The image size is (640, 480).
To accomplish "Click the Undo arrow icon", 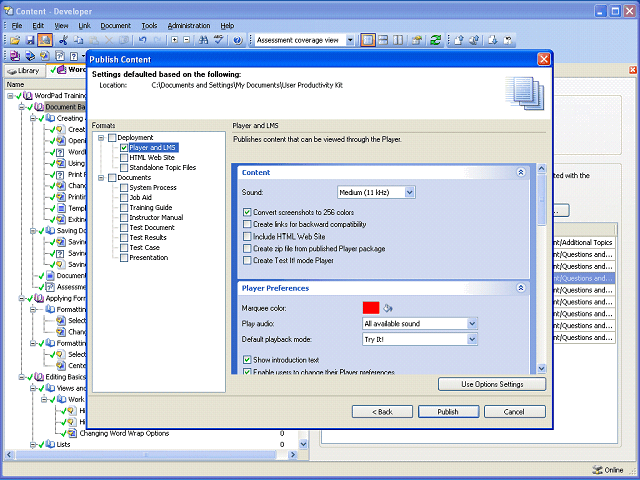I will tap(142, 40).
